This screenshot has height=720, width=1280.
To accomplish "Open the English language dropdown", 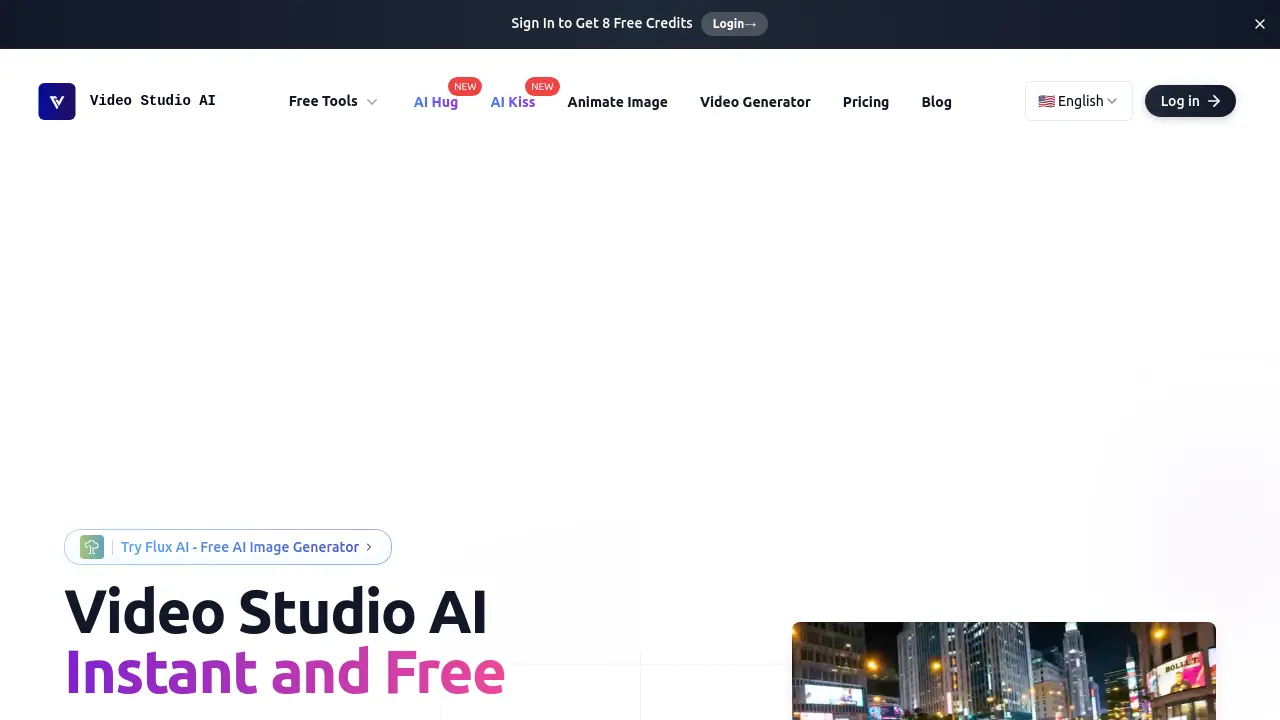I will point(1078,100).
